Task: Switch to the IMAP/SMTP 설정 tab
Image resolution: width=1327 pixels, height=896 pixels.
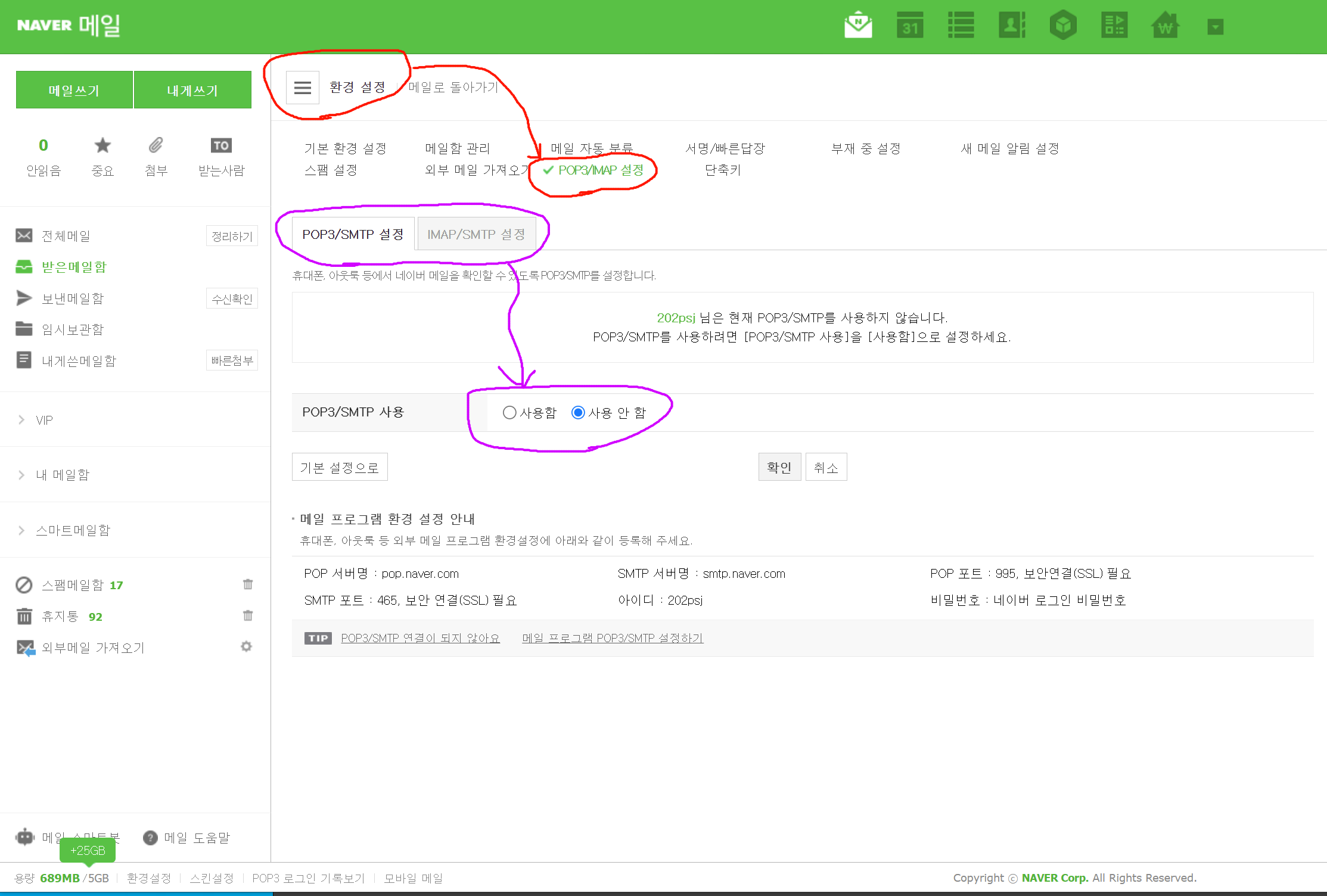Action: coord(476,234)
